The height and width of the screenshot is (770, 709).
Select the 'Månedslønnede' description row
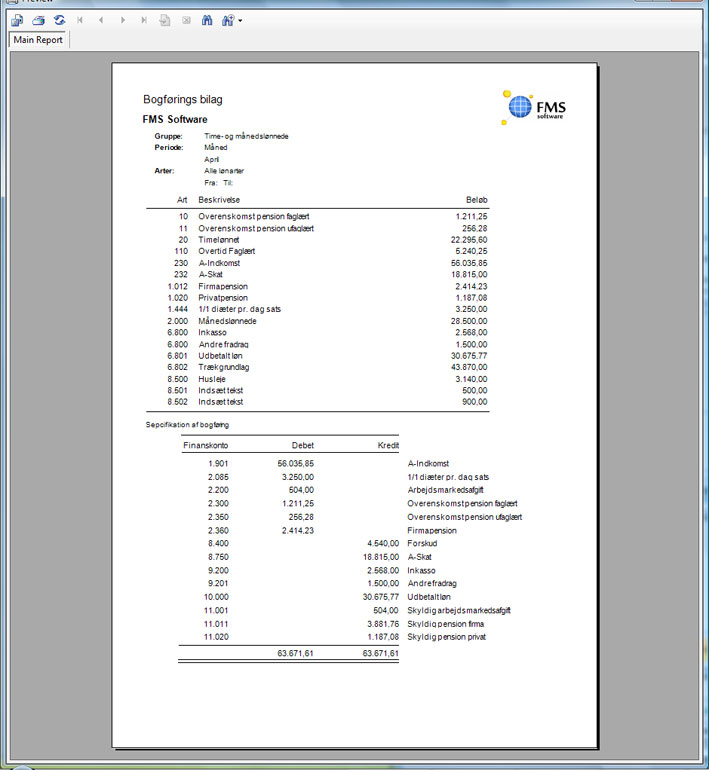coord(227,321)
